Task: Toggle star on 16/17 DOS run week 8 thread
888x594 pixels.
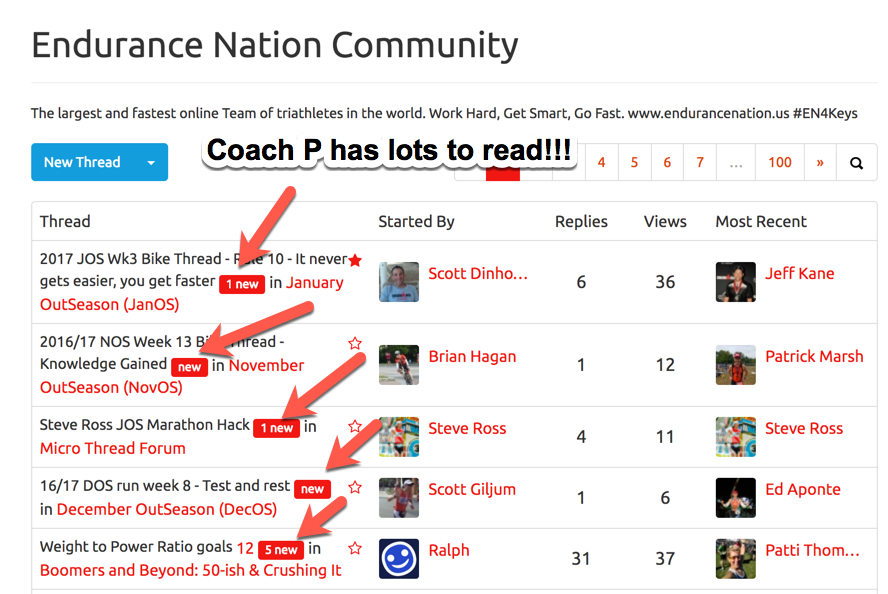Action: [355, 487]
